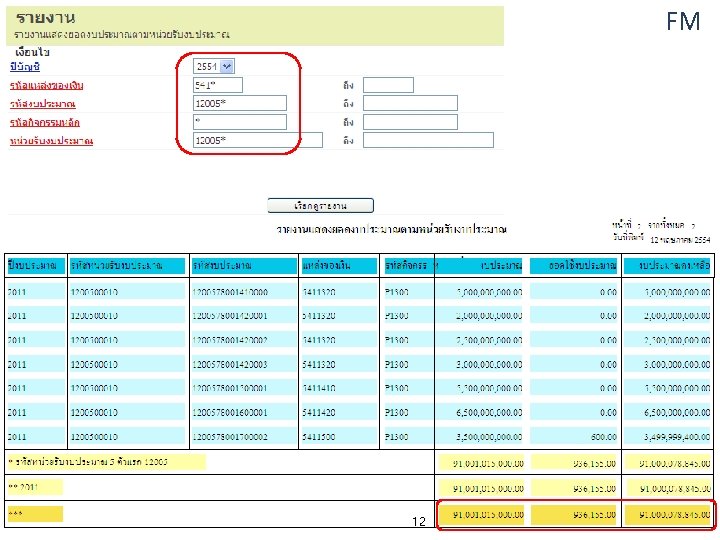Click the รหัสแหล่งของเงิน field containing 541*
720x540 pixels.
[x=218, y=85]
